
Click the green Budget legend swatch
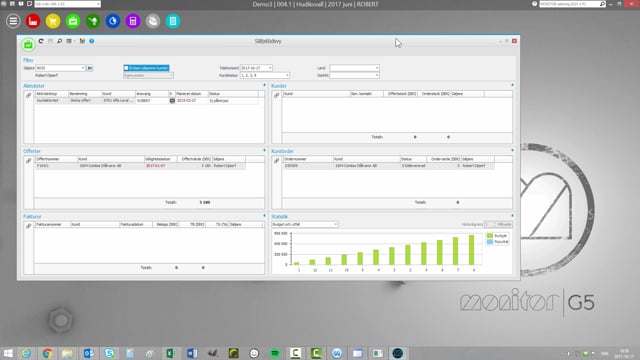tap(490, 236)
